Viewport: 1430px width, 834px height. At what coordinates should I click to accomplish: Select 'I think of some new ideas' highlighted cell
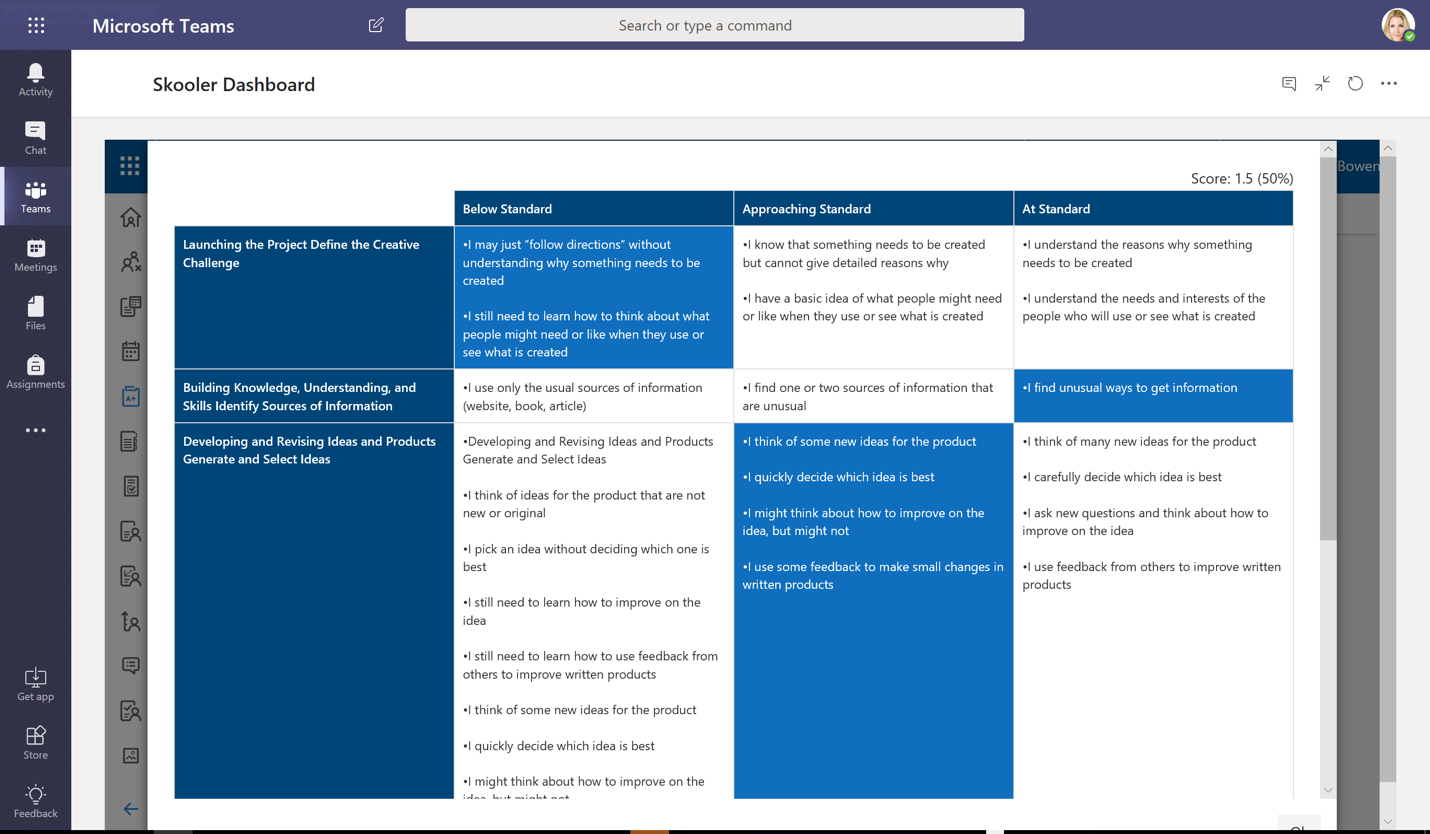point(874,611)
